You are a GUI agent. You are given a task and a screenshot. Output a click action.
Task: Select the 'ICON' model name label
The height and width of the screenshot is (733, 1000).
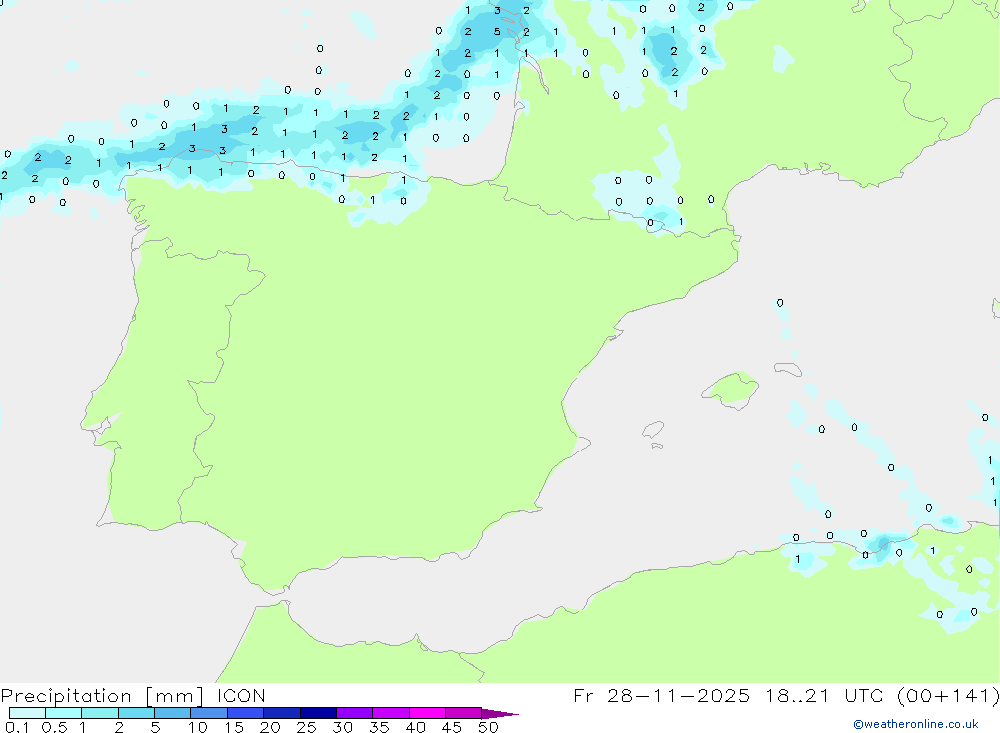(x=241, y=695)
